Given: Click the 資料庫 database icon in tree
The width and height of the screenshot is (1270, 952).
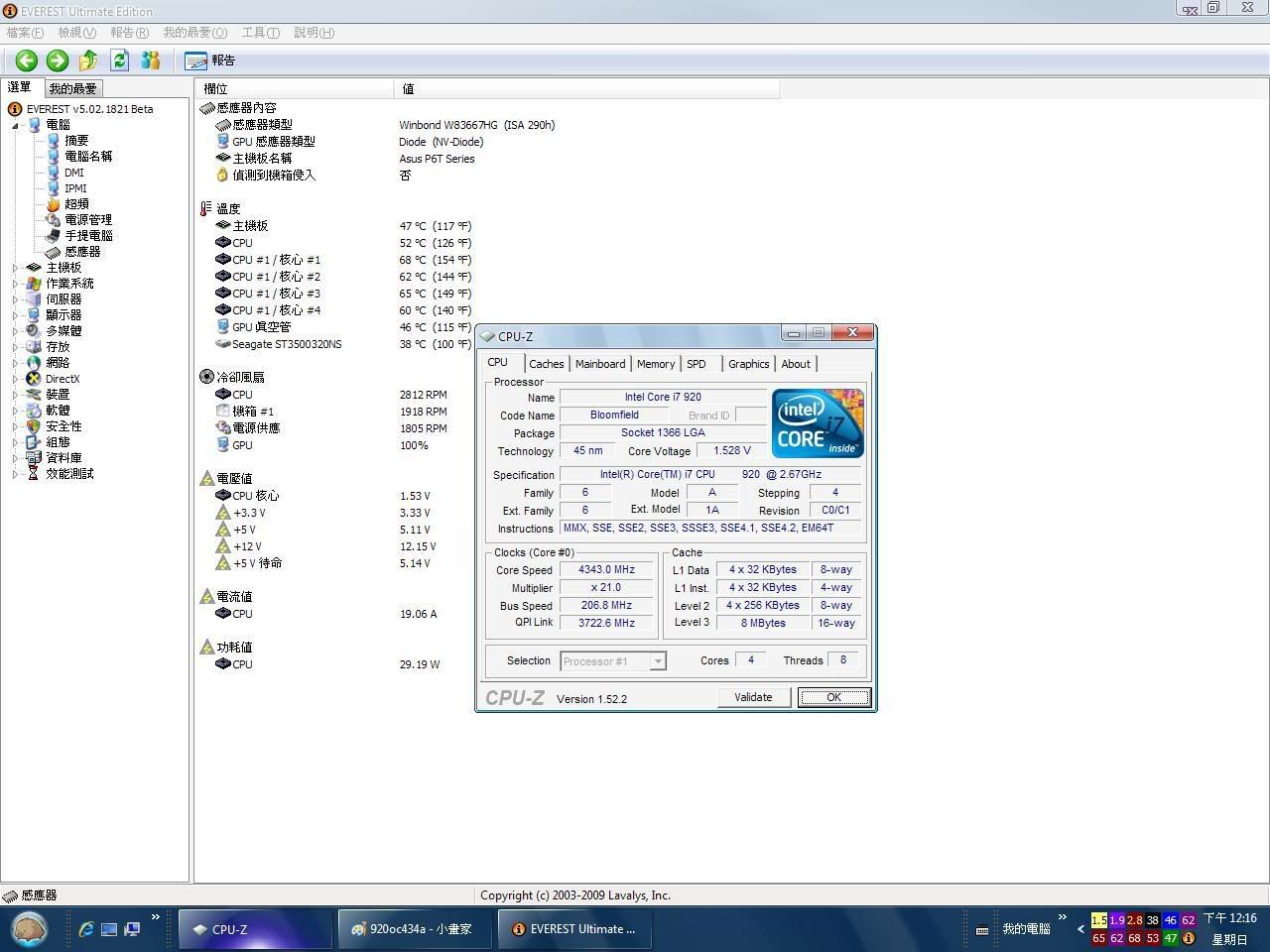Looking at the screenshot, I should 34,458.
